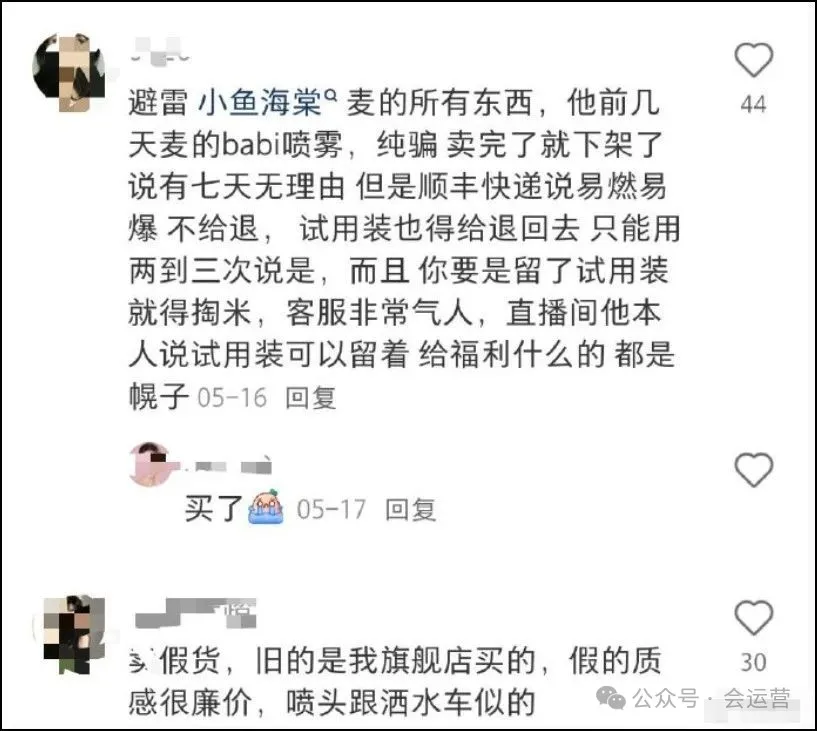Like the 假货 comment with 30 likes
The image size is (817, 731).
753,617
